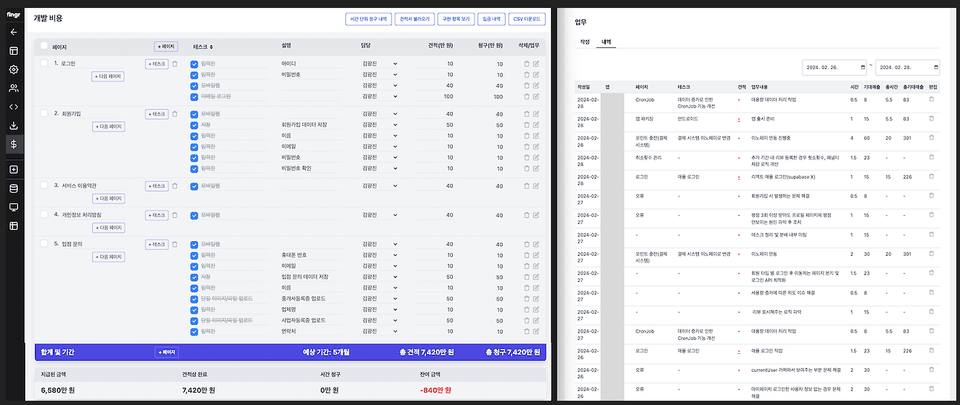Screen dimensions: 960x405
Task: Click the + 다음 페이지 button under 회원가입
Action: pos(108,127)
